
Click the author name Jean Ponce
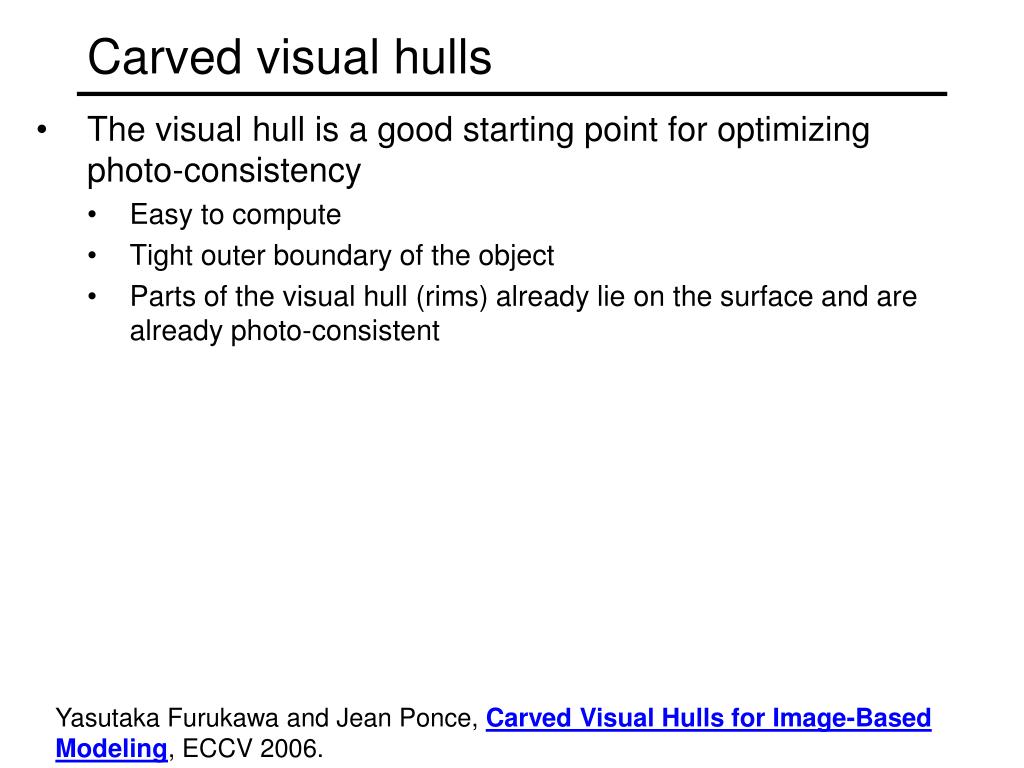tap(404, 718)
